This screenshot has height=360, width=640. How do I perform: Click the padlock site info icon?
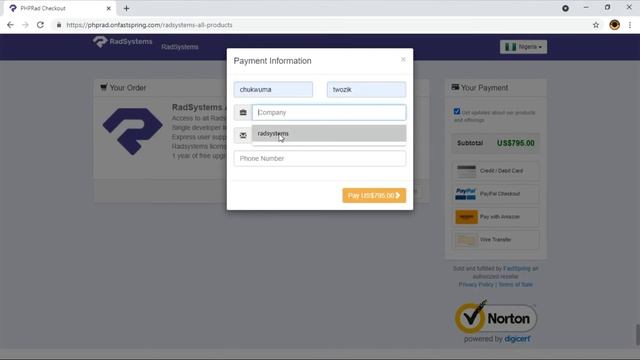[59, 25]
